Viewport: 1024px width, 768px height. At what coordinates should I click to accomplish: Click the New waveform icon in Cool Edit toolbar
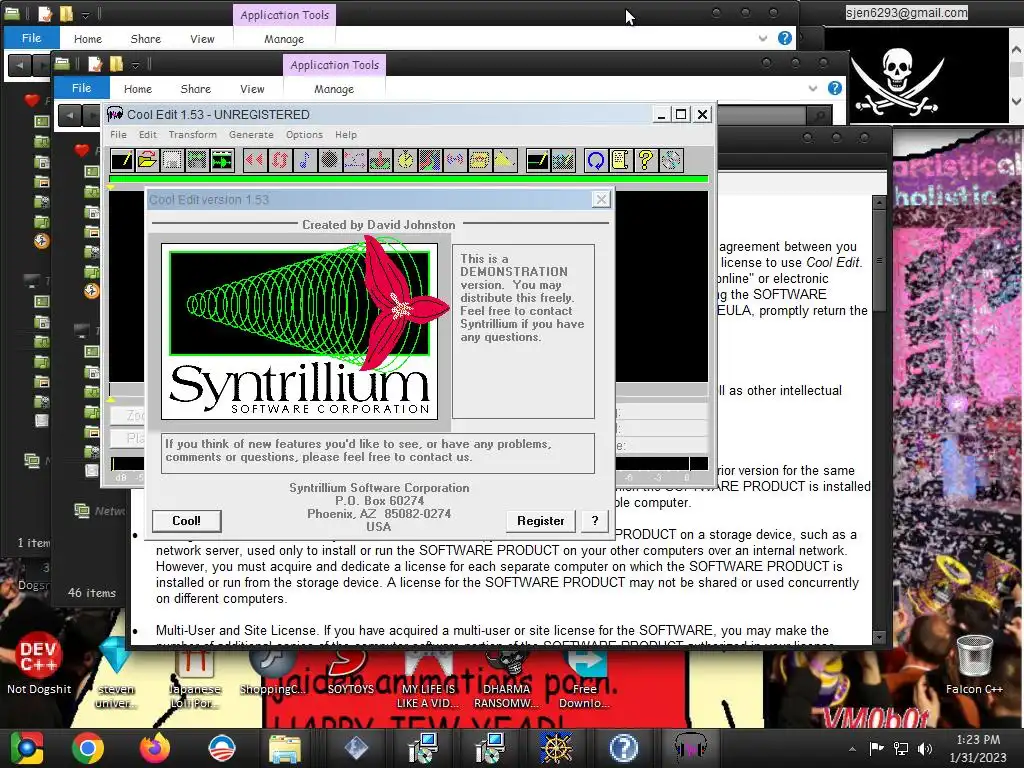pyautogui.click(x=122, y=160)
